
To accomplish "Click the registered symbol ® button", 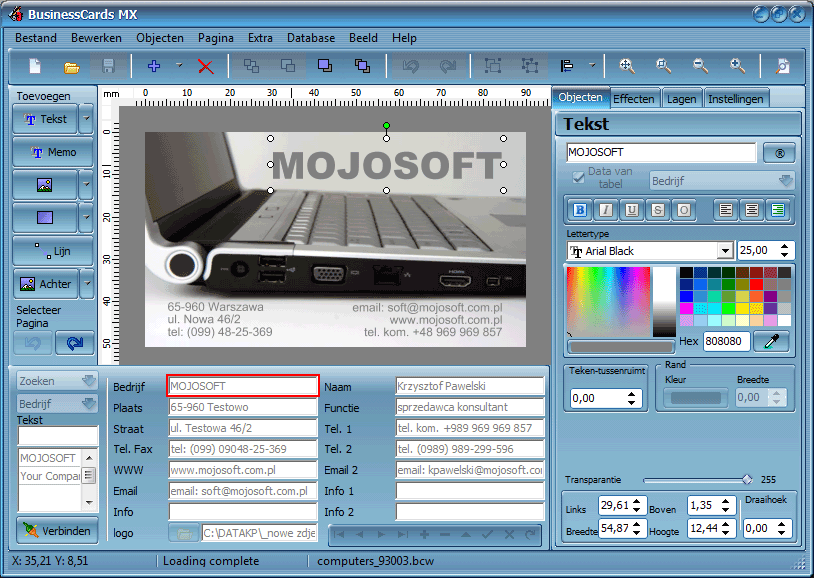I will point(779,153).
